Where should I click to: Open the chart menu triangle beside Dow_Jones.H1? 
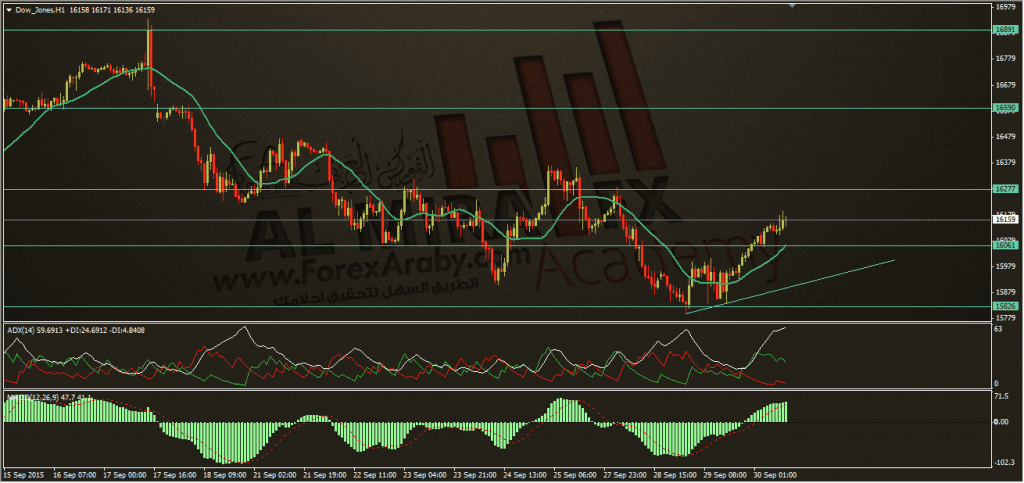pos(8,10)
